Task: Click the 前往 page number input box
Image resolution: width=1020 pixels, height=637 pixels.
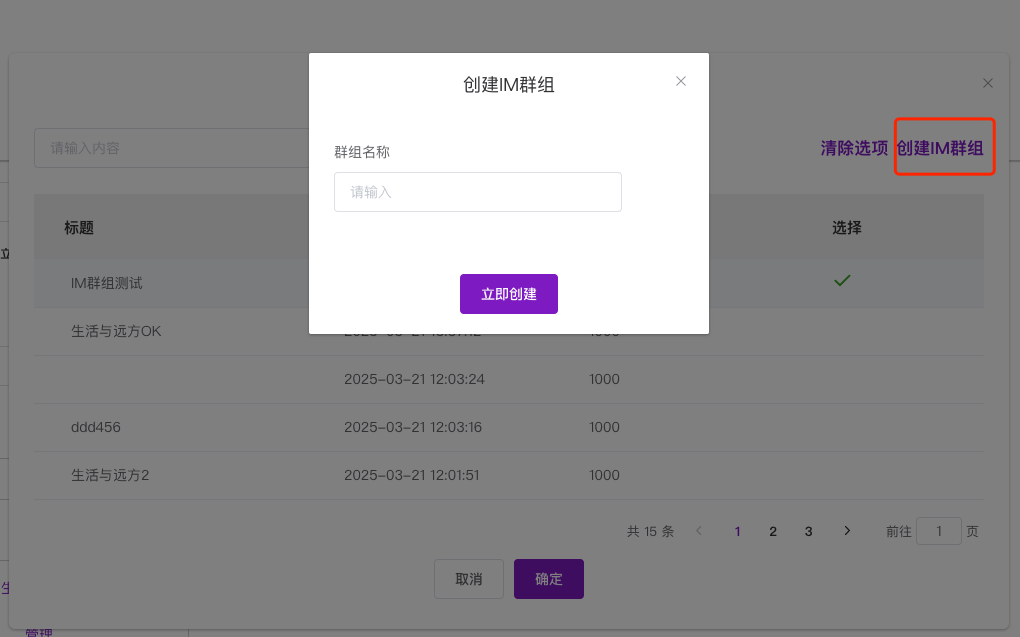Action: point(939,531)
